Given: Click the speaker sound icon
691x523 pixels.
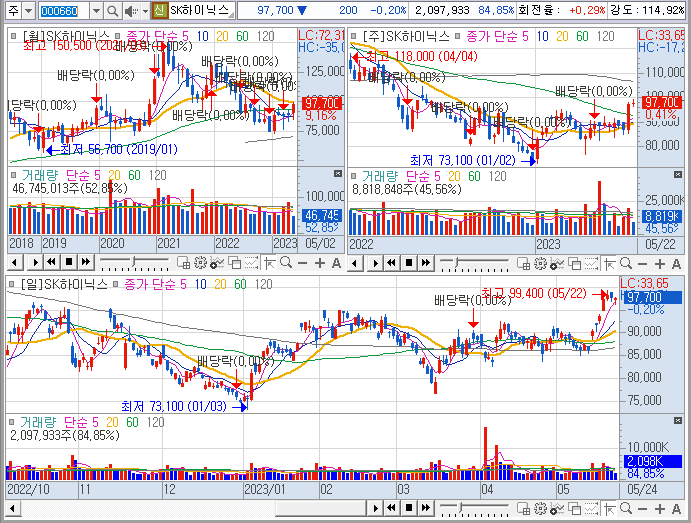Looking at the screenshot, I should [x=131, y=11].
